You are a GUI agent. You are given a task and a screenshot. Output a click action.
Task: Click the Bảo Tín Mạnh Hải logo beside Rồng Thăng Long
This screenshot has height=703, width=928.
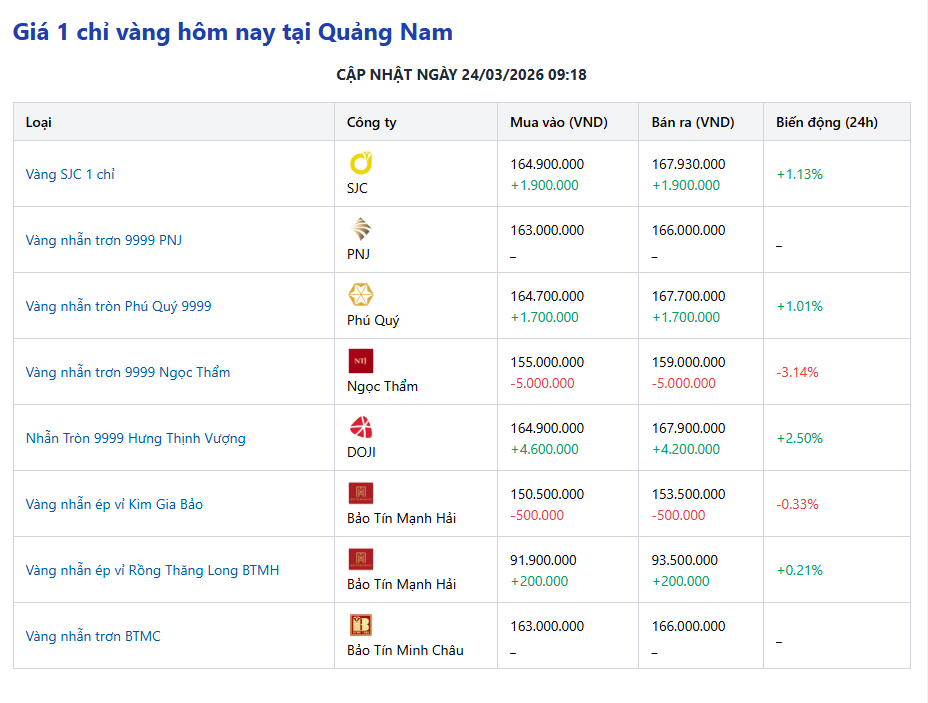point(359,559)
